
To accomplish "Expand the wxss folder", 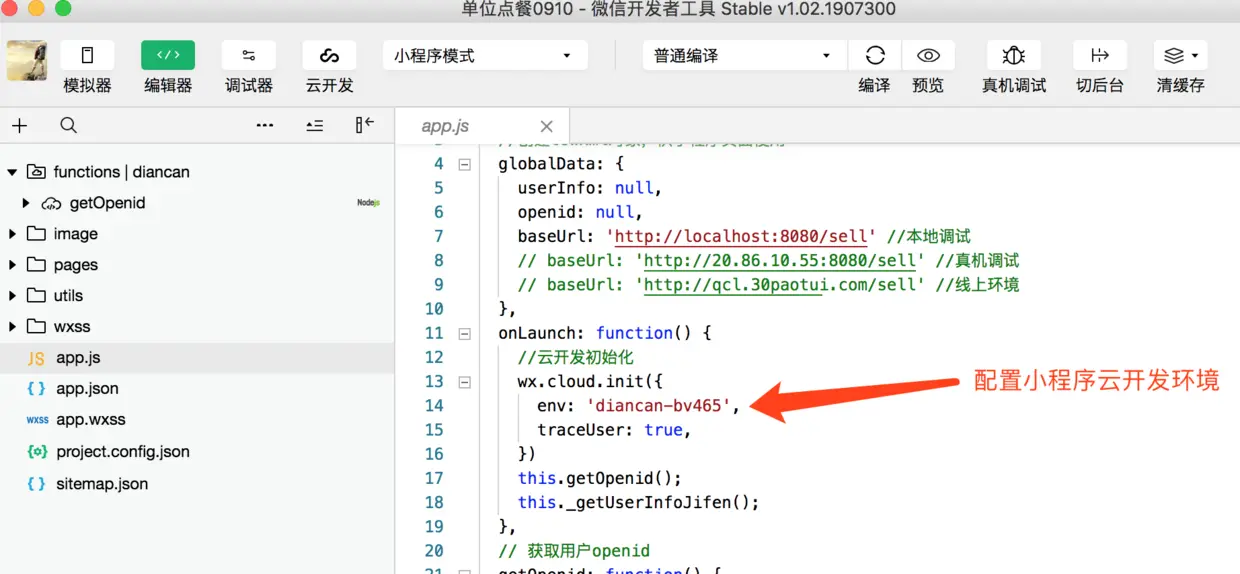I will pos(12,327).
